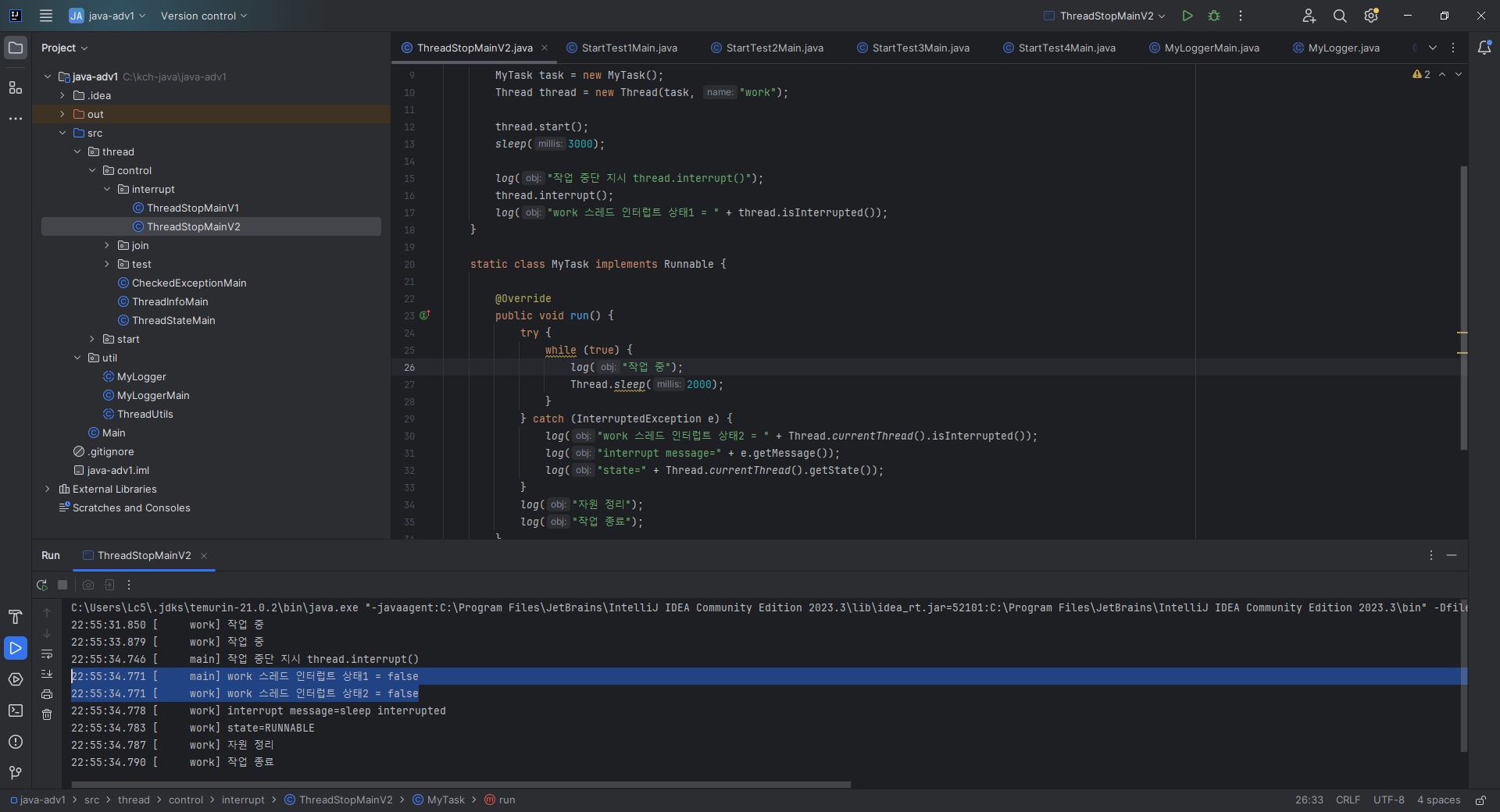1500x812 pixels.
Task: Click the Rerun icon in Run panel
Action: (x=42, y=585)
